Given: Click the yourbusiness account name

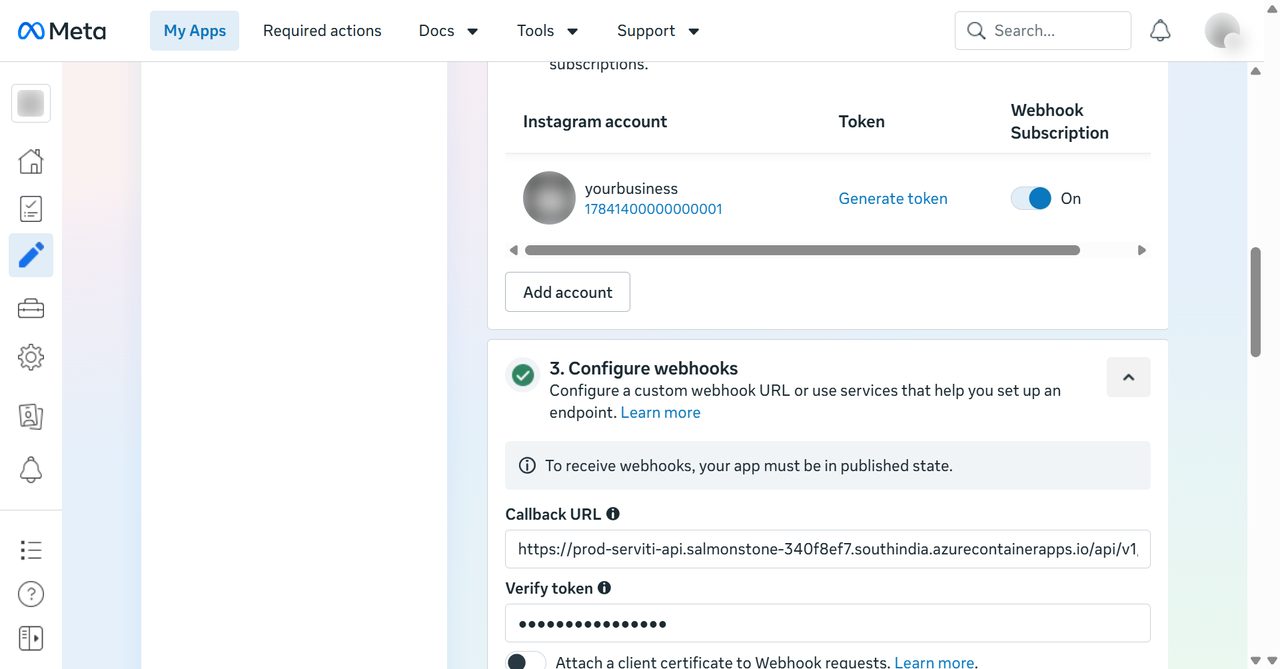Looking at the screenshot, I should 631,188.
